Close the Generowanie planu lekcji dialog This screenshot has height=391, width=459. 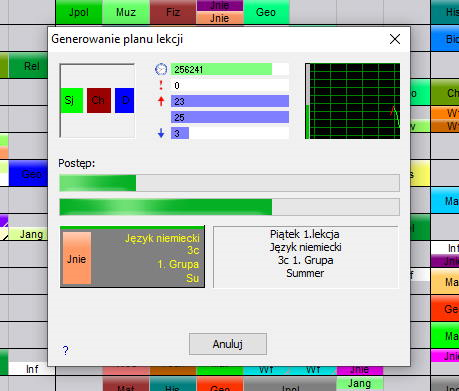tap(395, 39)
